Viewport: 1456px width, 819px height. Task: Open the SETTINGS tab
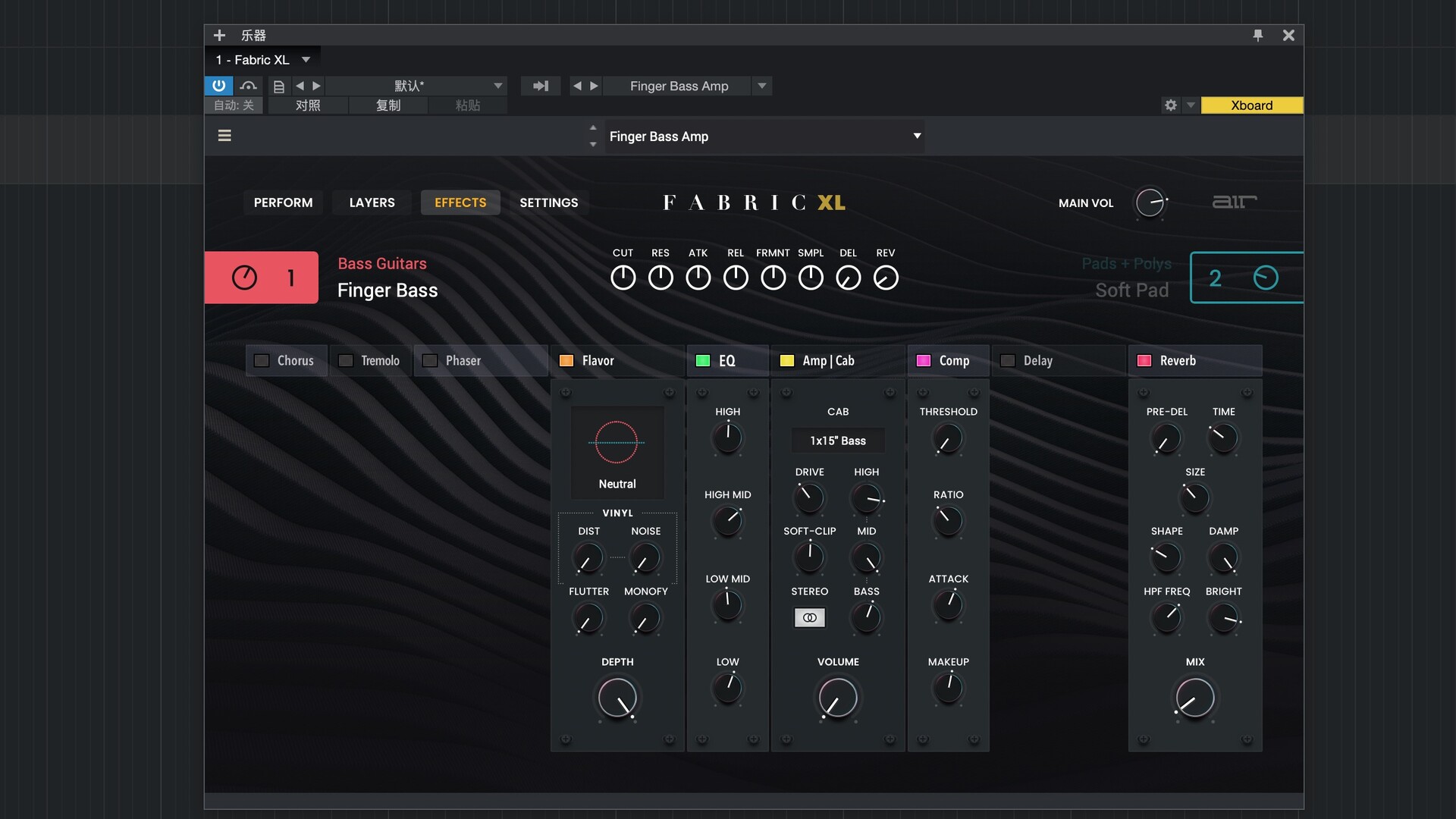[x=548, y=202]
